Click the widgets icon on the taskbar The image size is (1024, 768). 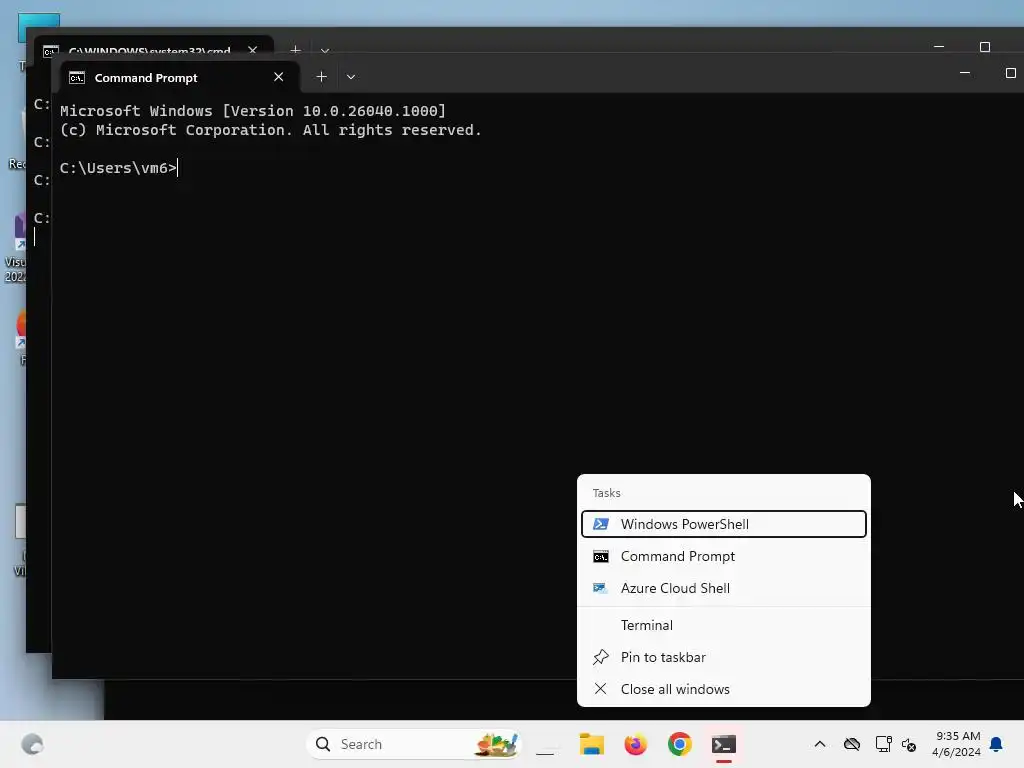32,744
